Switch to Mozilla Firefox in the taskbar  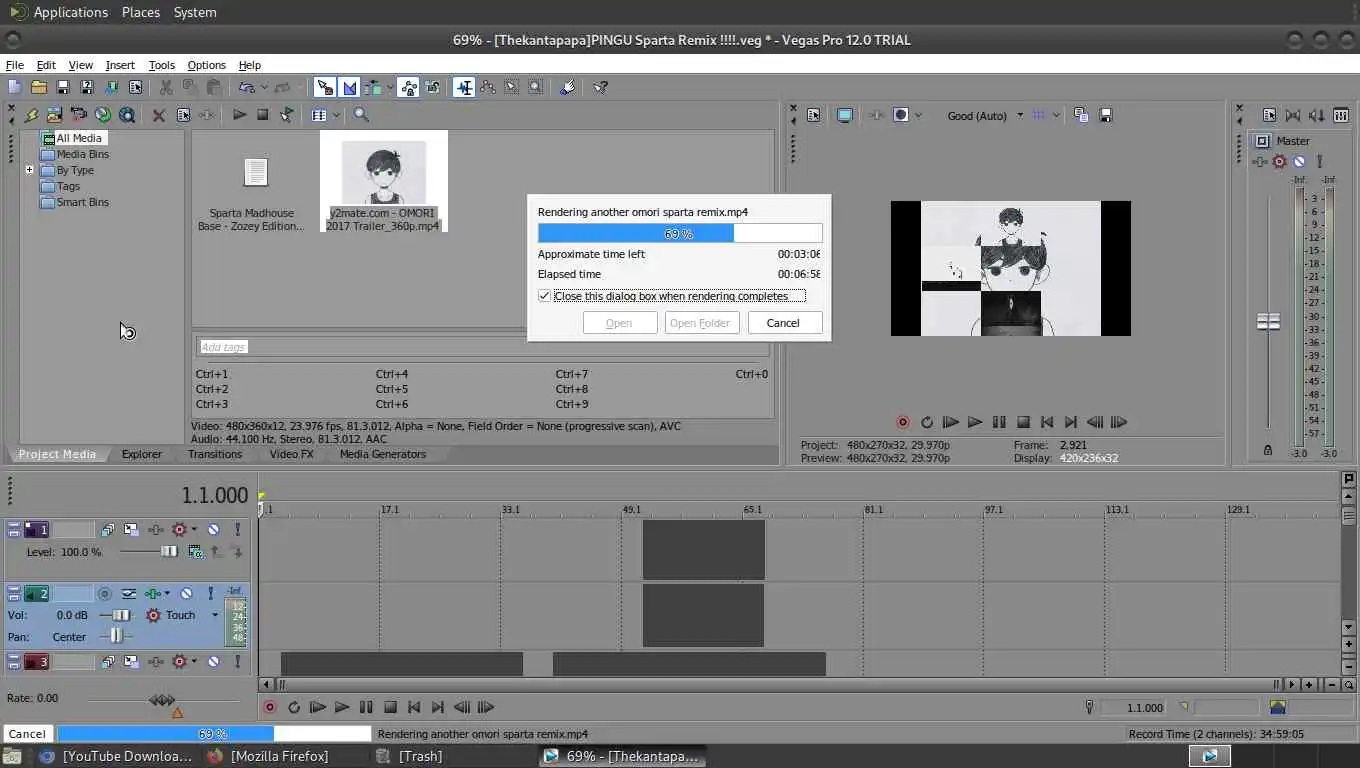(269, 756)
